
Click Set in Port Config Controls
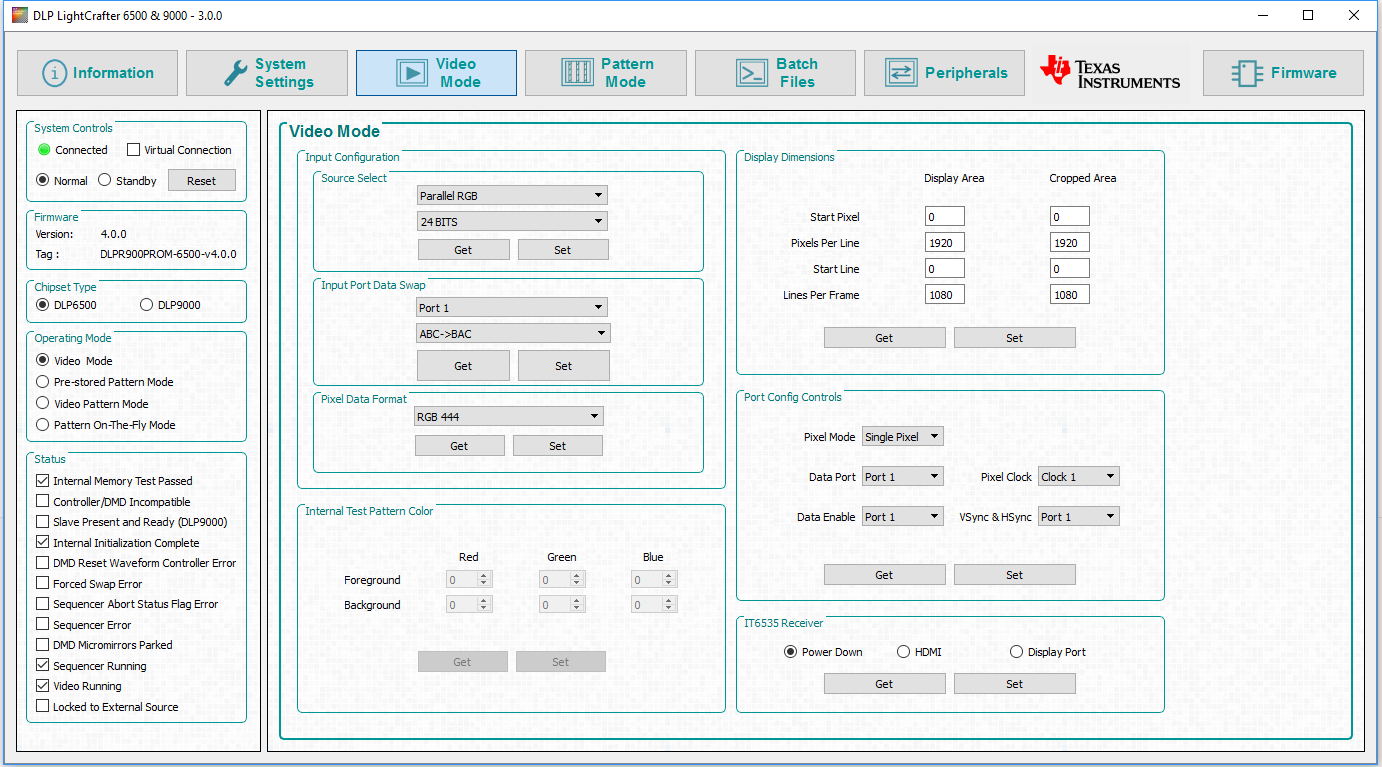1014,575
